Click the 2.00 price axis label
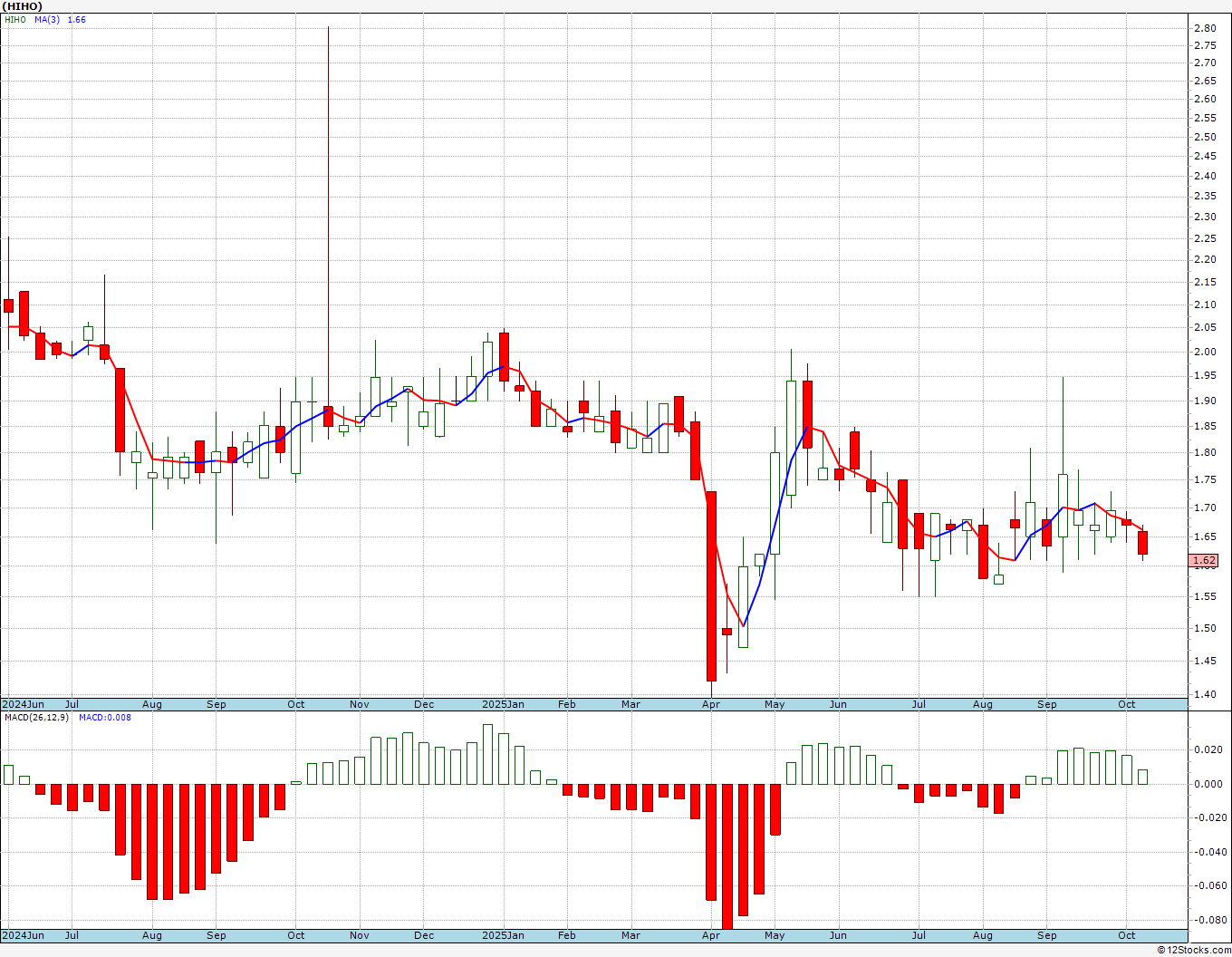Image resolution: width=1232 pixels, height=957 pixels. (1205, 353)
